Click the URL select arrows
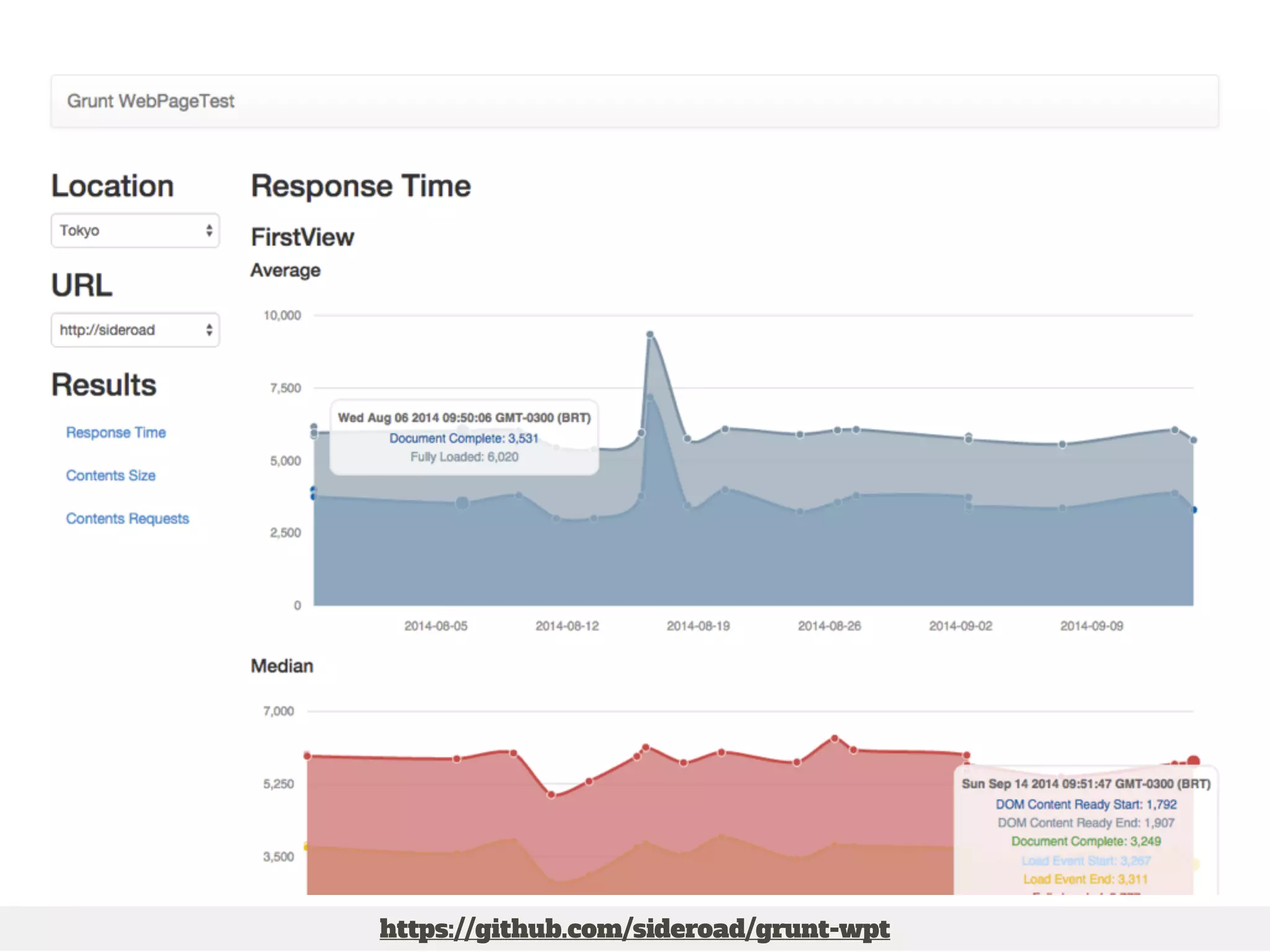 [x=209, y=330]
